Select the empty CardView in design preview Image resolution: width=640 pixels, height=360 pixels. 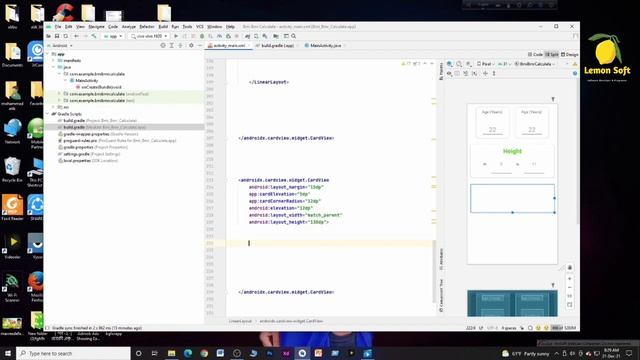(512, 198)
